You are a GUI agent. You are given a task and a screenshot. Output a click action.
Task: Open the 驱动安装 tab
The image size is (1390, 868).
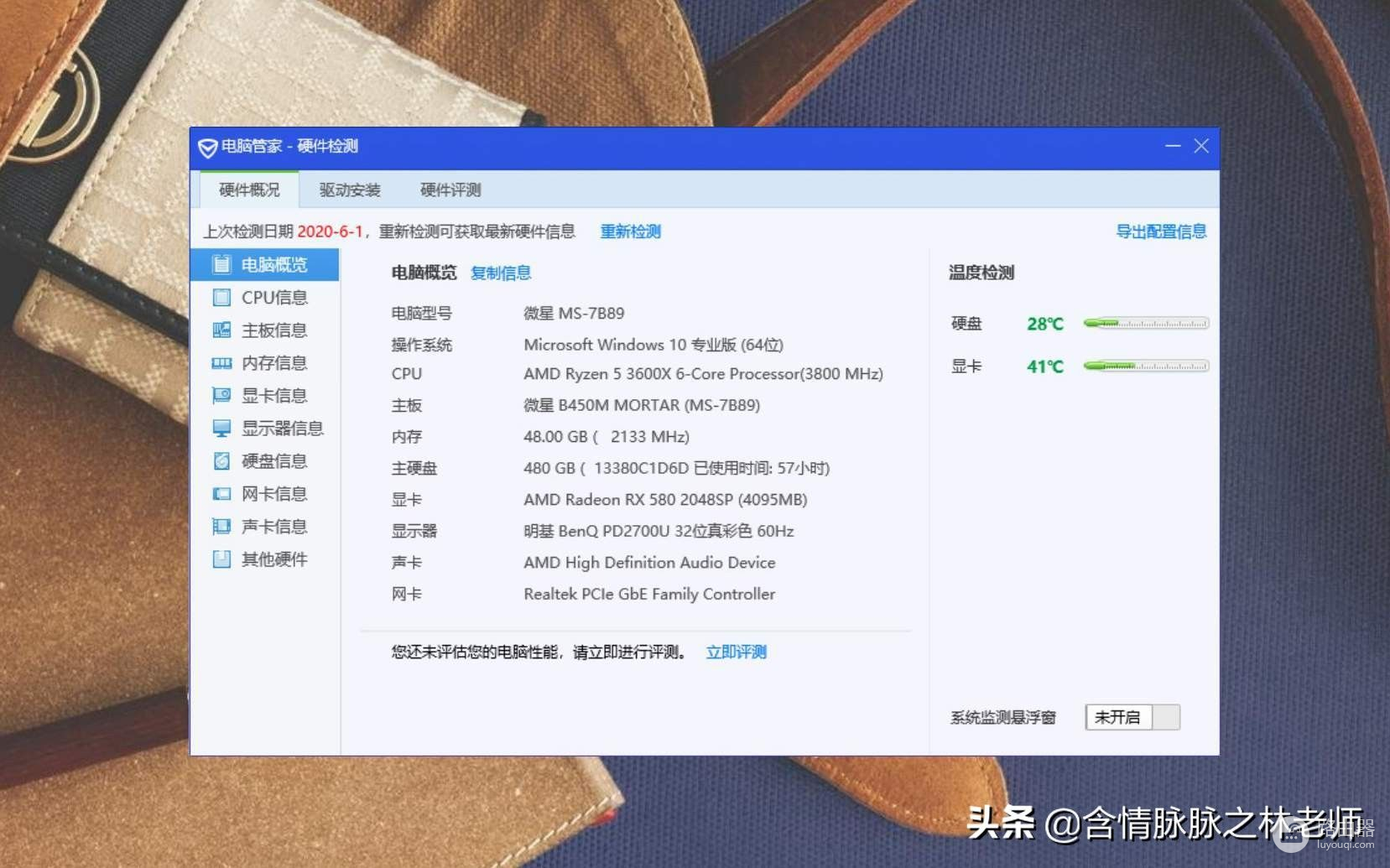click(350, 190)
